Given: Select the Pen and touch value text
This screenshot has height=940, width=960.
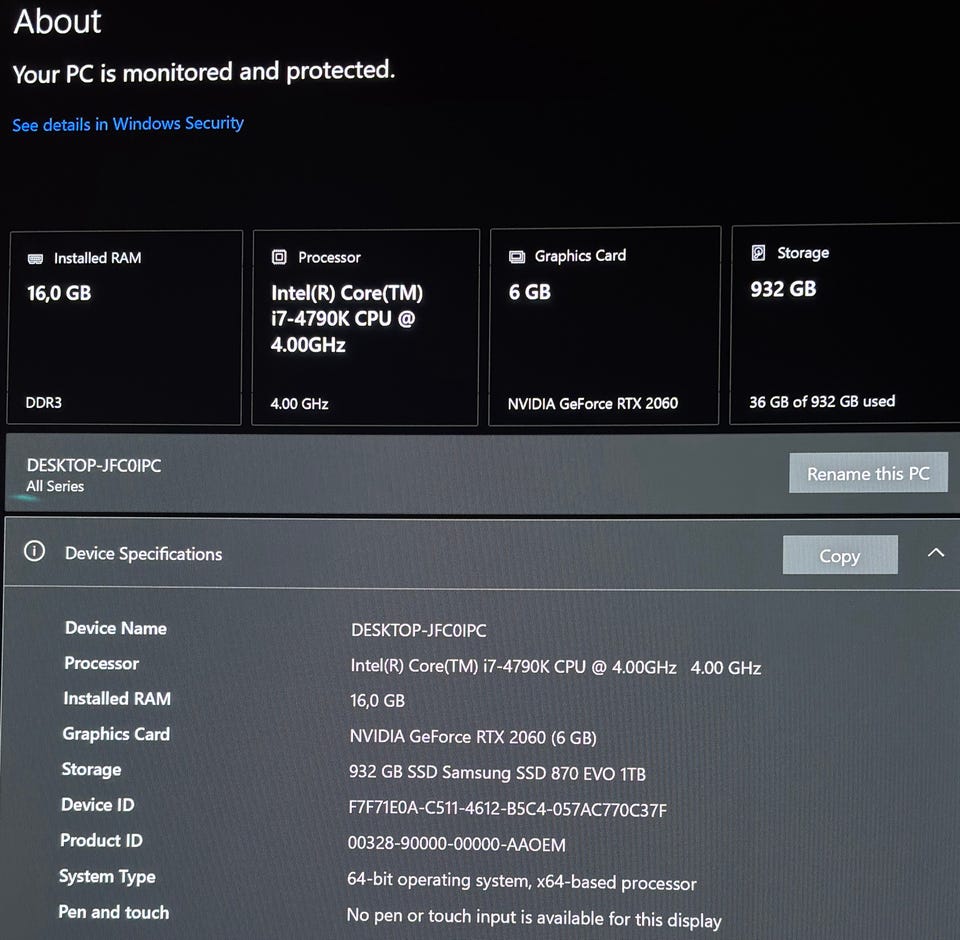Looking at the screenshot, I should [534, 917].
